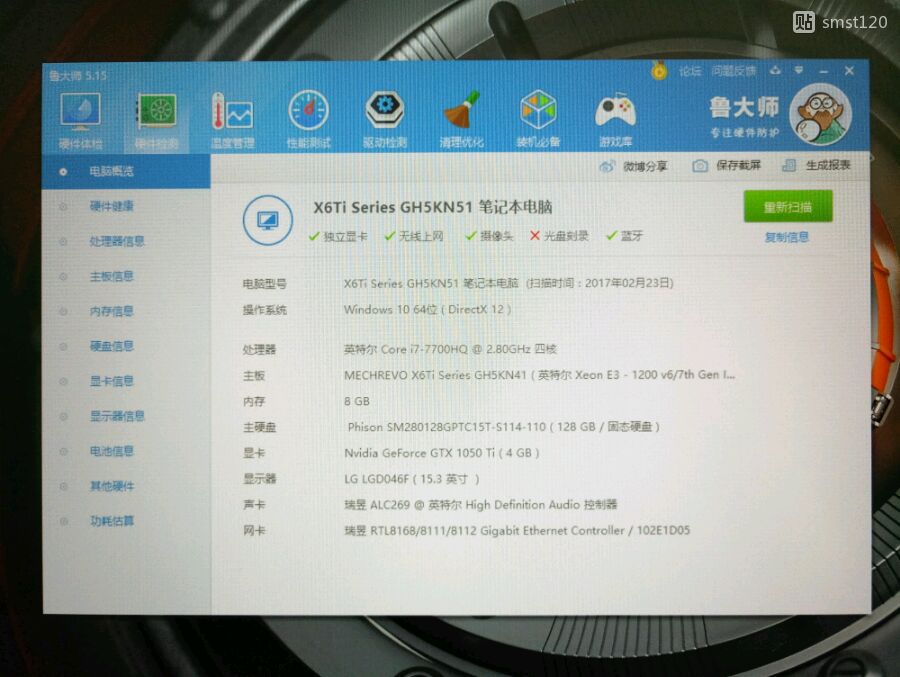Open the title bar dropdown menu arrow
The image size is (900, 677).
pos(798,71)
